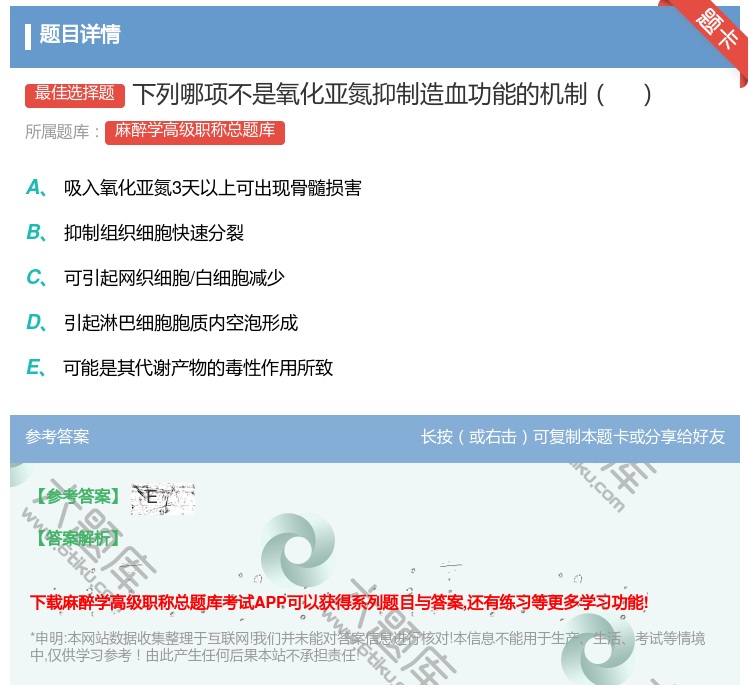
Task: Click the gray 申明 disclaimer text
Action: tap(367, 646)
